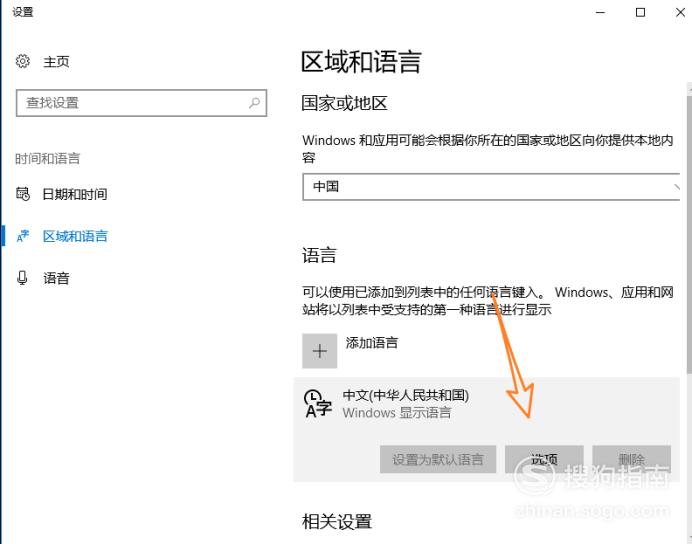The height and width of the screenshot is (544, 692).
Task: Open 语音 settings page
Action: [x=56, y=278]
